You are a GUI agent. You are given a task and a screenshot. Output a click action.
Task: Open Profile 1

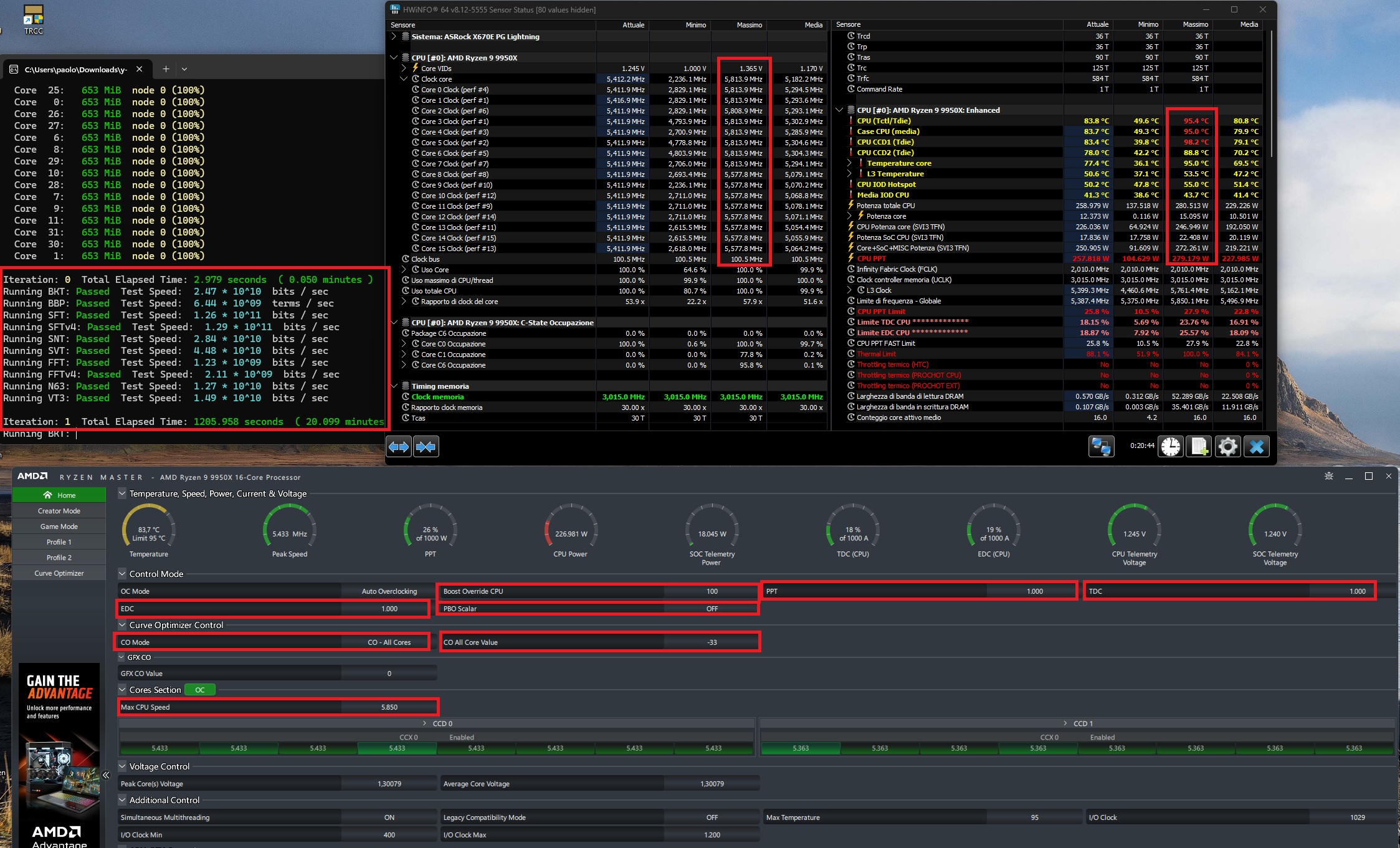tap(59, 542)
